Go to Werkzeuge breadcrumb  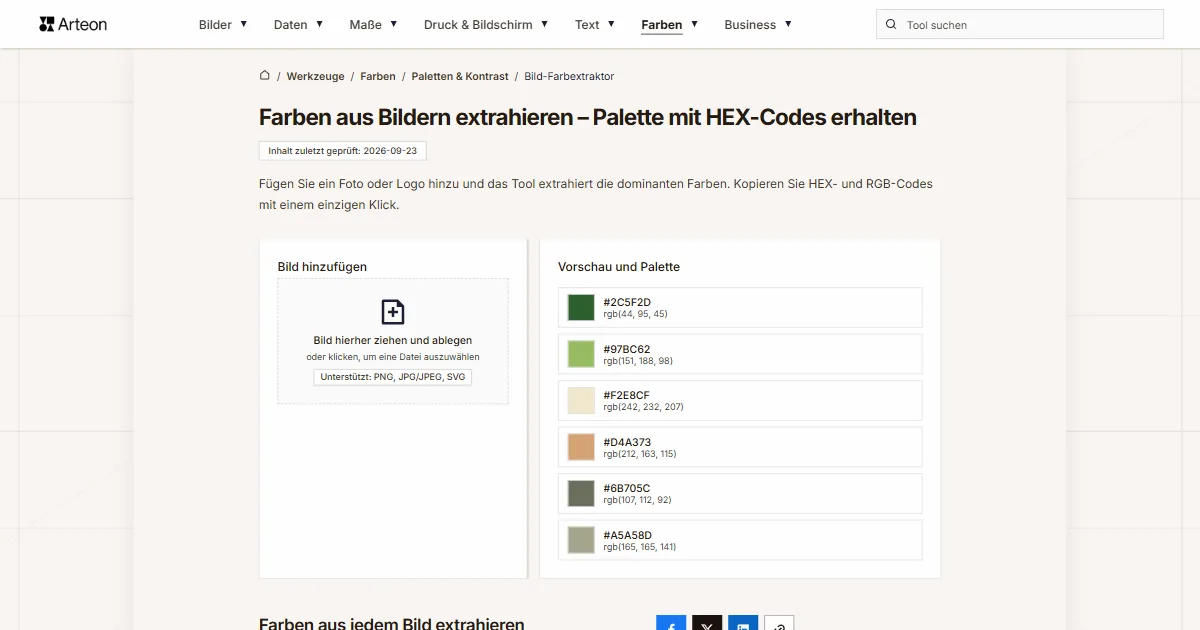click(315, 76)
